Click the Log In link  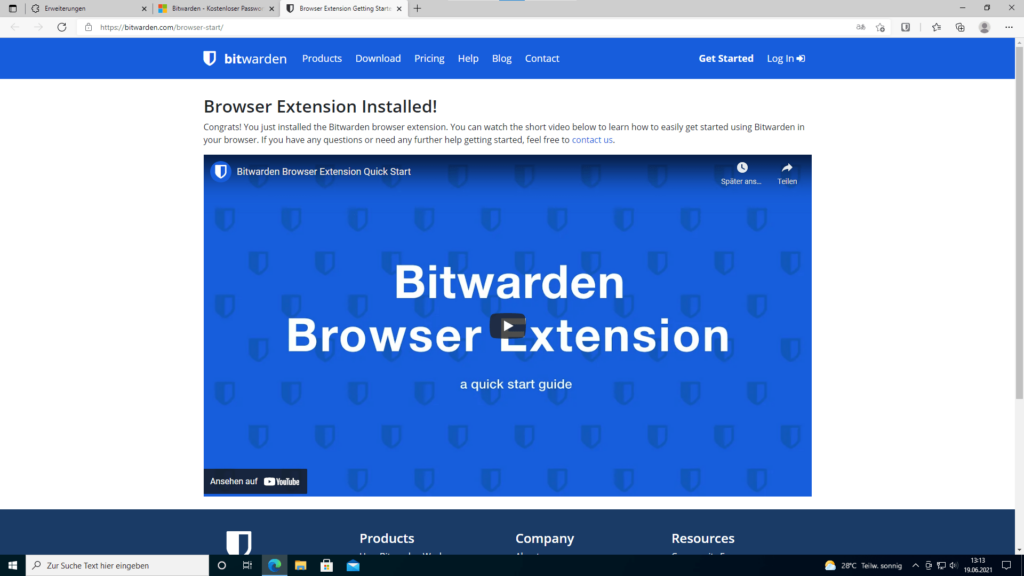[786, 58]
